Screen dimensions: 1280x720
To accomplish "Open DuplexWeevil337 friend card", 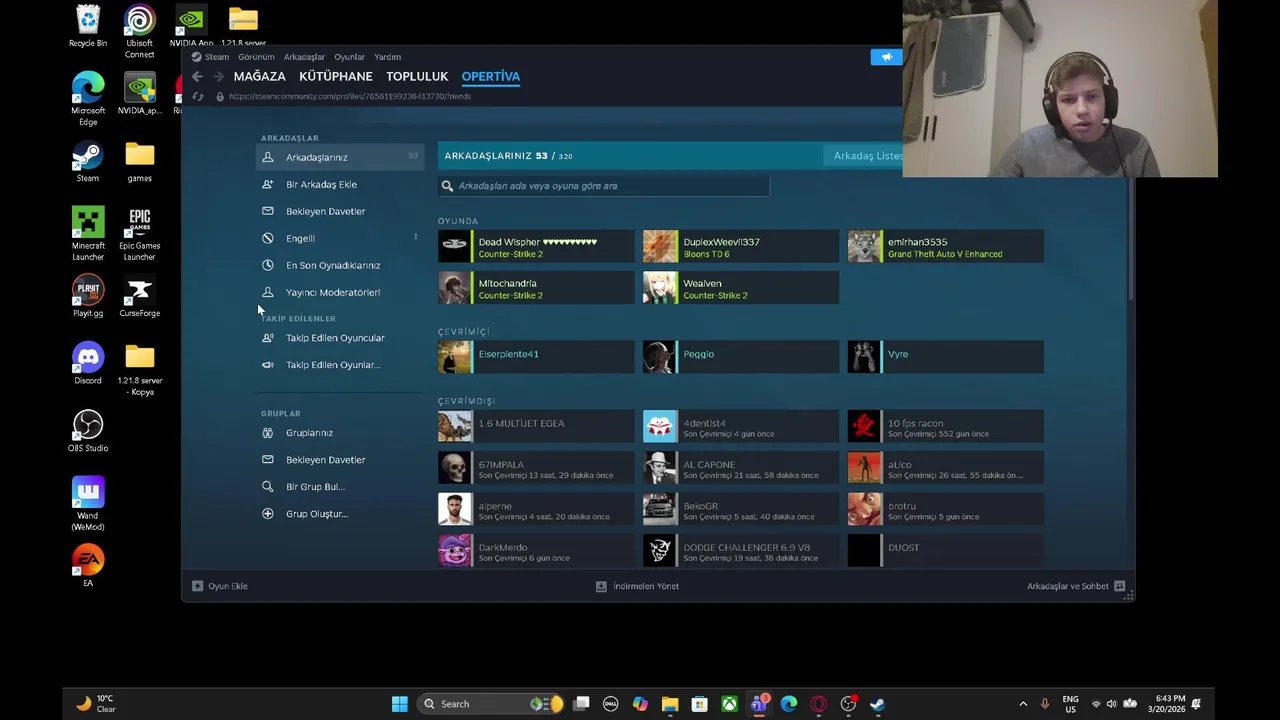I will tap(741, 247).
